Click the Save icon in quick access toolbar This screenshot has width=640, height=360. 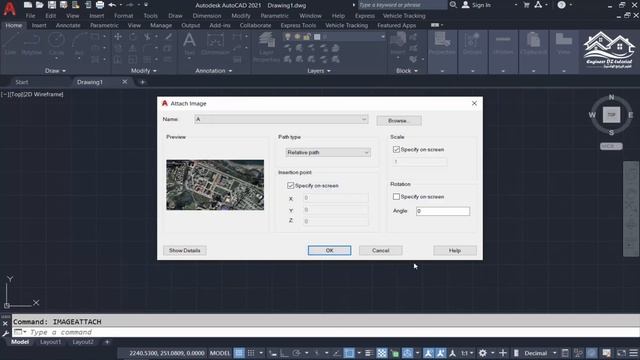tap(52, 5)
